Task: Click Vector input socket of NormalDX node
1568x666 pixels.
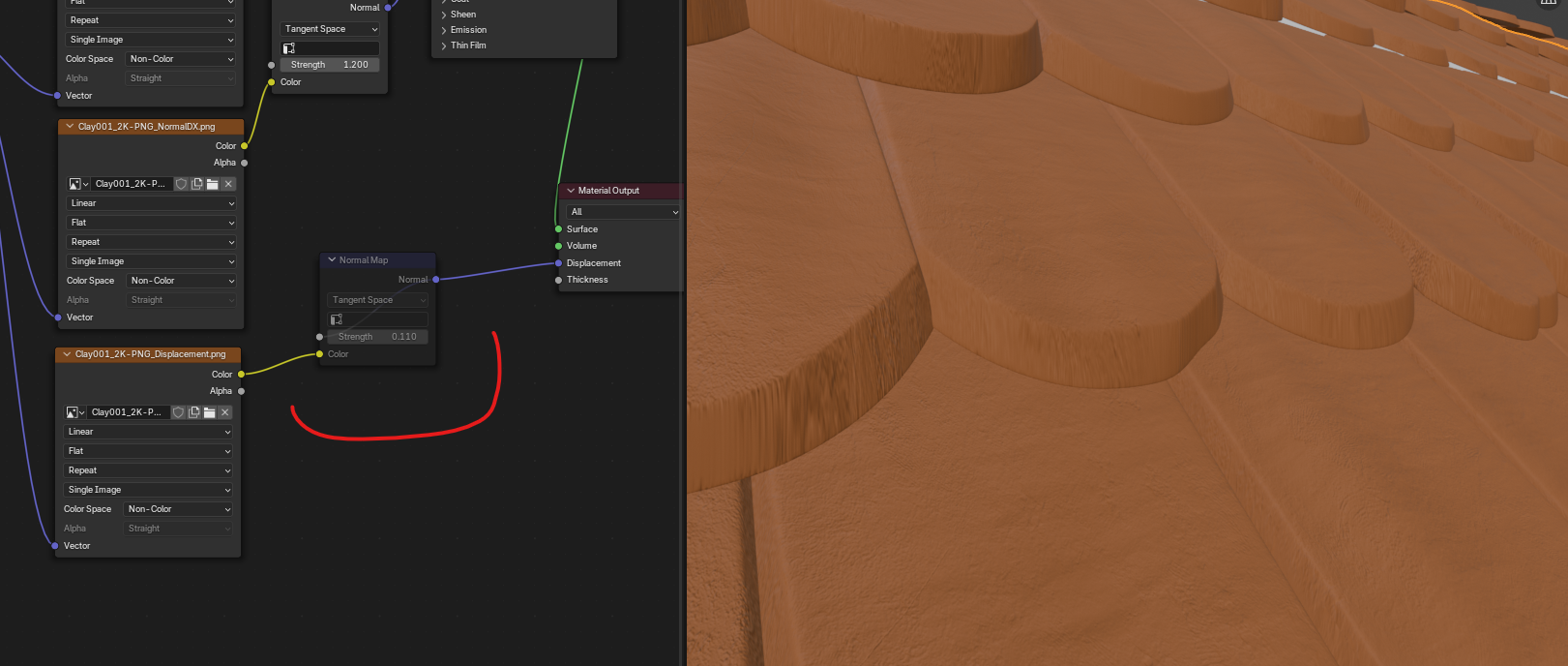Action: point(58,318)
